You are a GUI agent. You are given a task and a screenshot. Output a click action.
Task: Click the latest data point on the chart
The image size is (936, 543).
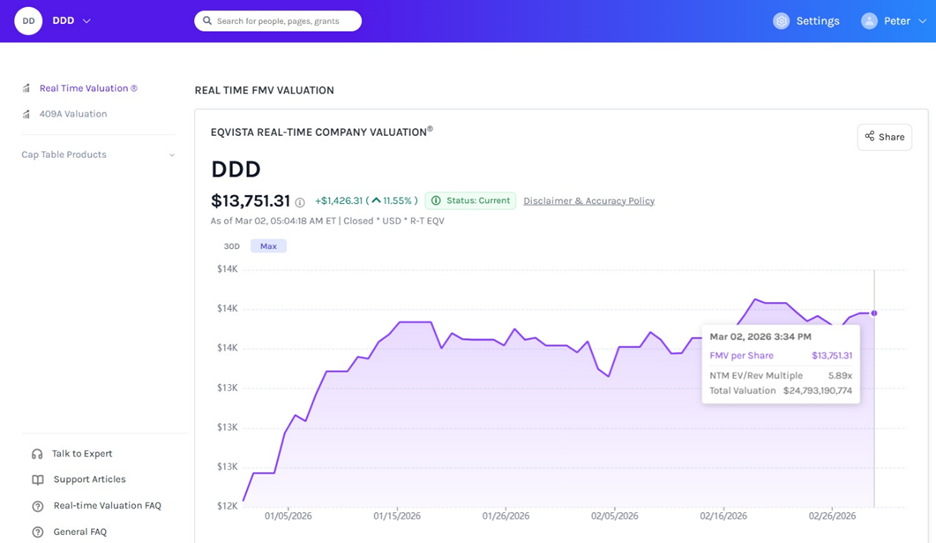[x=874, y=313]
